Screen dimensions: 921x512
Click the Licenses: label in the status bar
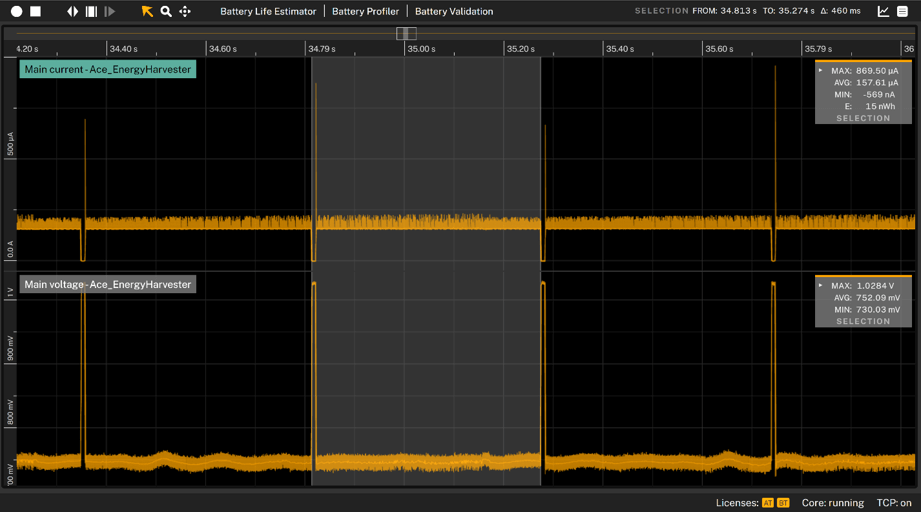pyautogui.click(x=737, y=503)
